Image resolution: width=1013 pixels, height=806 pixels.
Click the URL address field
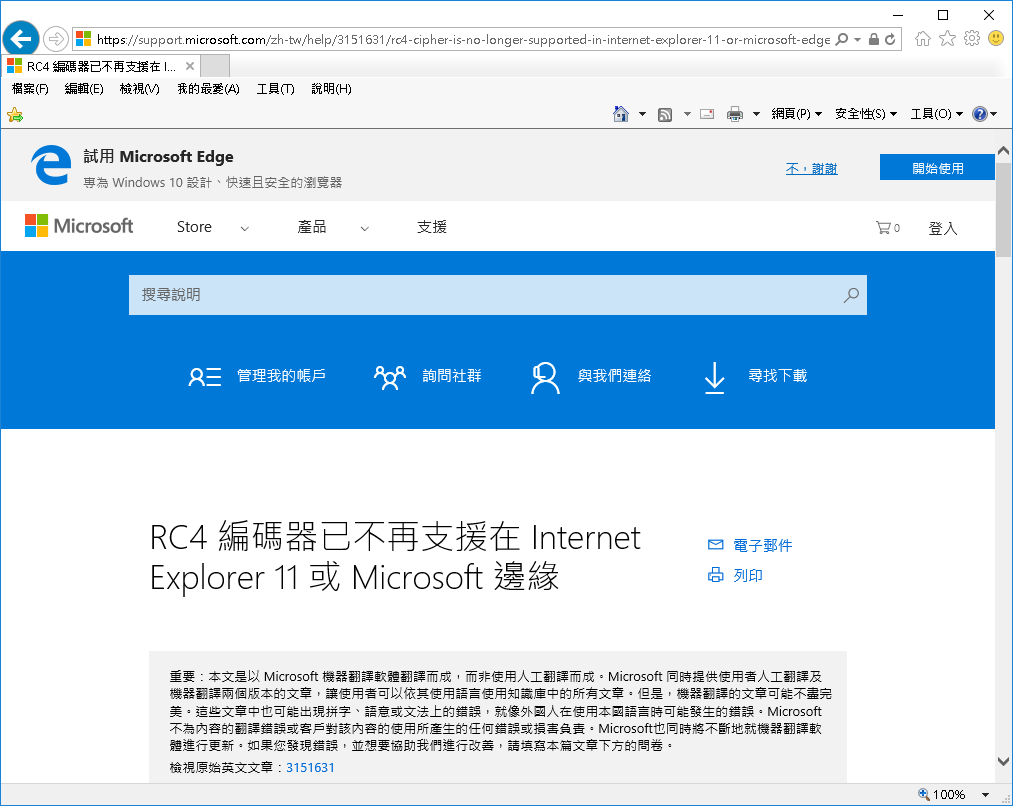click(463, 39)
